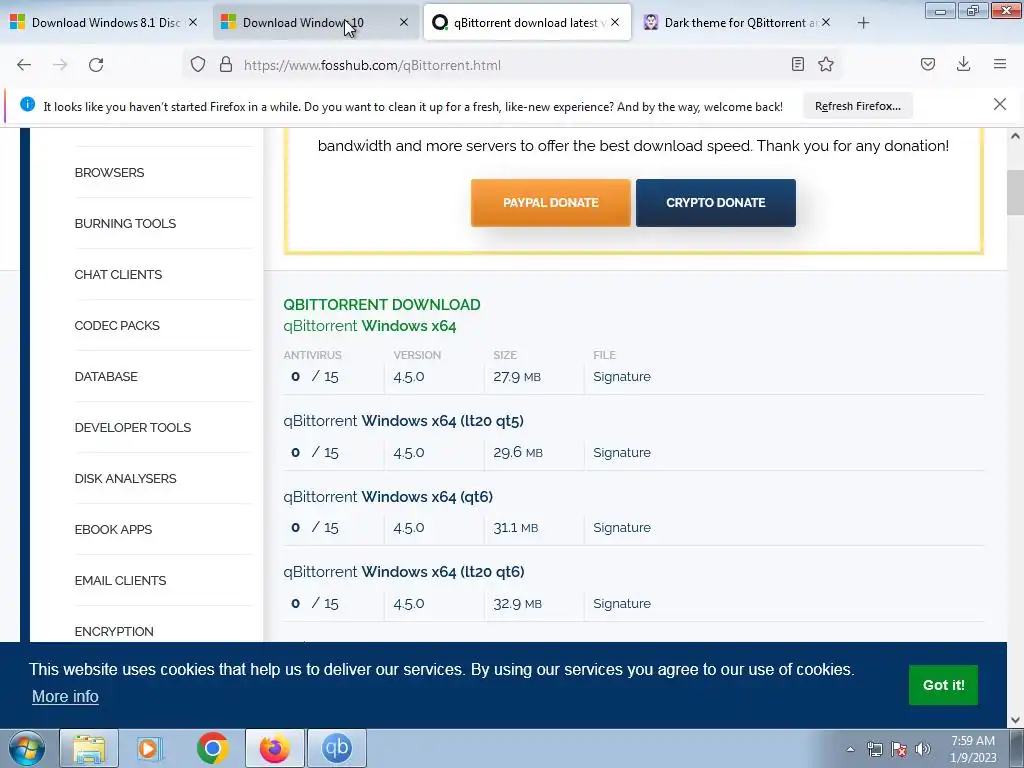Close the Download Windows 10 tab

click(404, 22)
